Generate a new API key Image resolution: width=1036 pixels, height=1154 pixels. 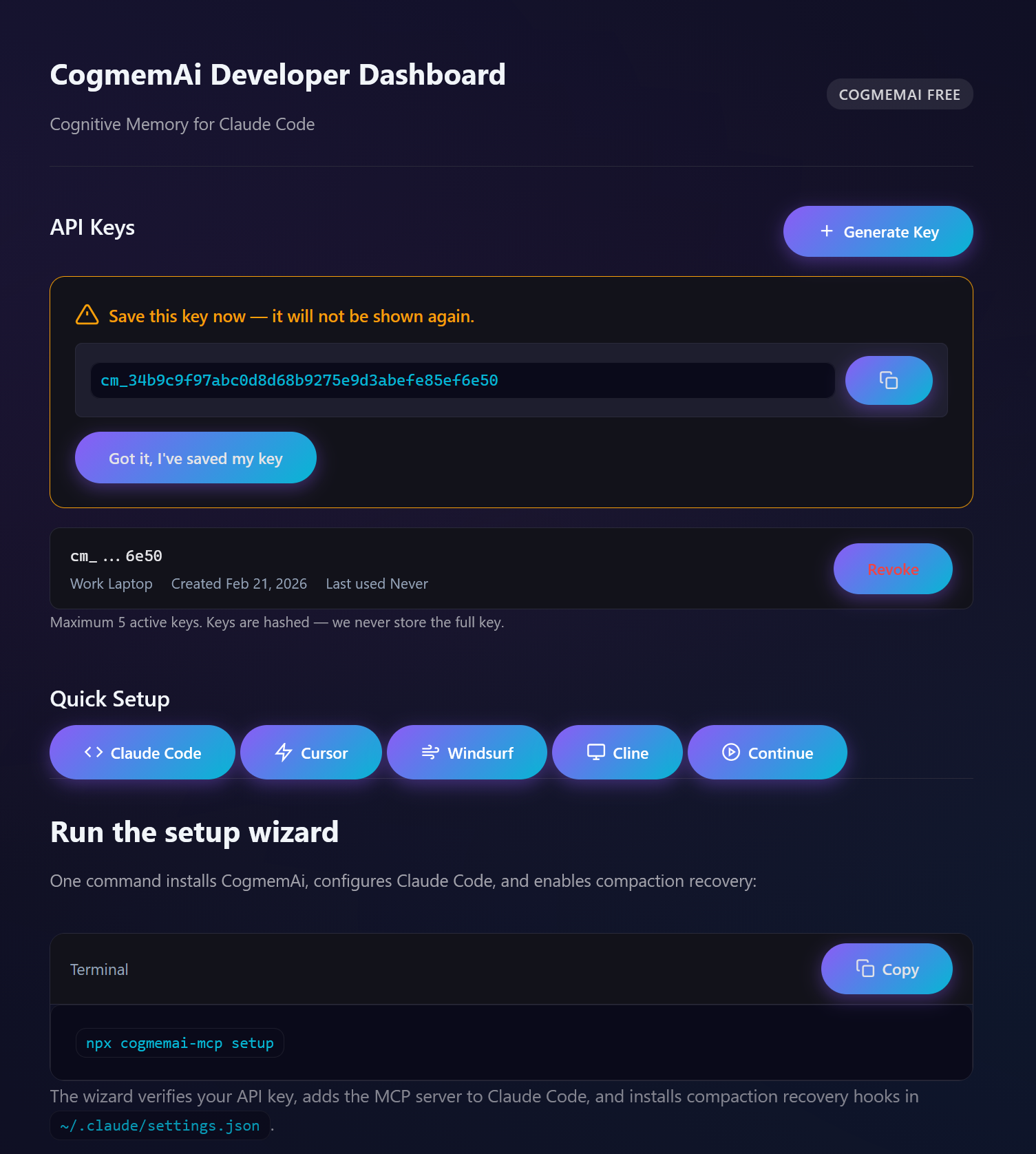[x=878, y=231]
